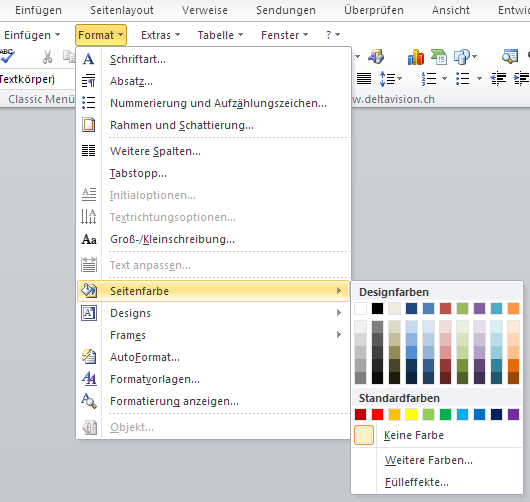The height and width of the screenshot is (502, 530).
Task: Open Fülleffekte dialog
Action: pyautogui.click(x=417, y=482)
